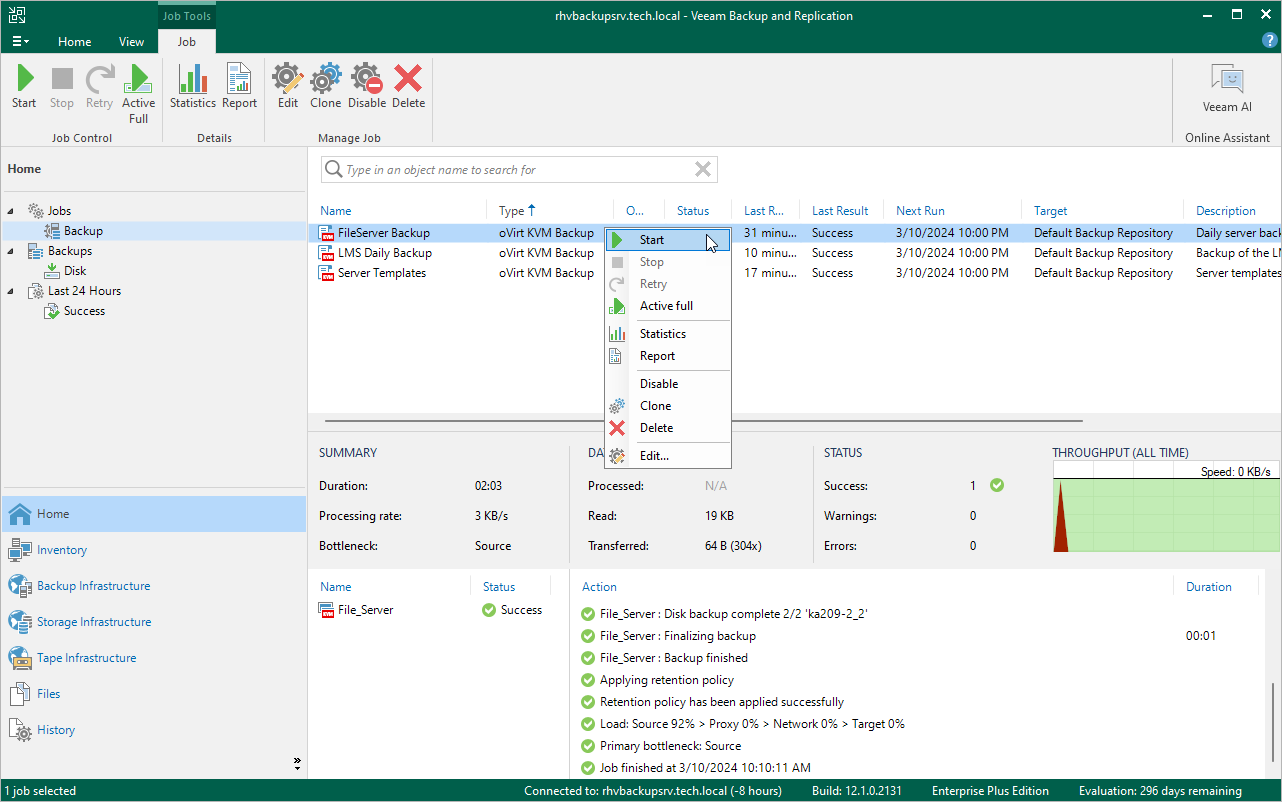
Task: Open the Files view
Action: 154,694
